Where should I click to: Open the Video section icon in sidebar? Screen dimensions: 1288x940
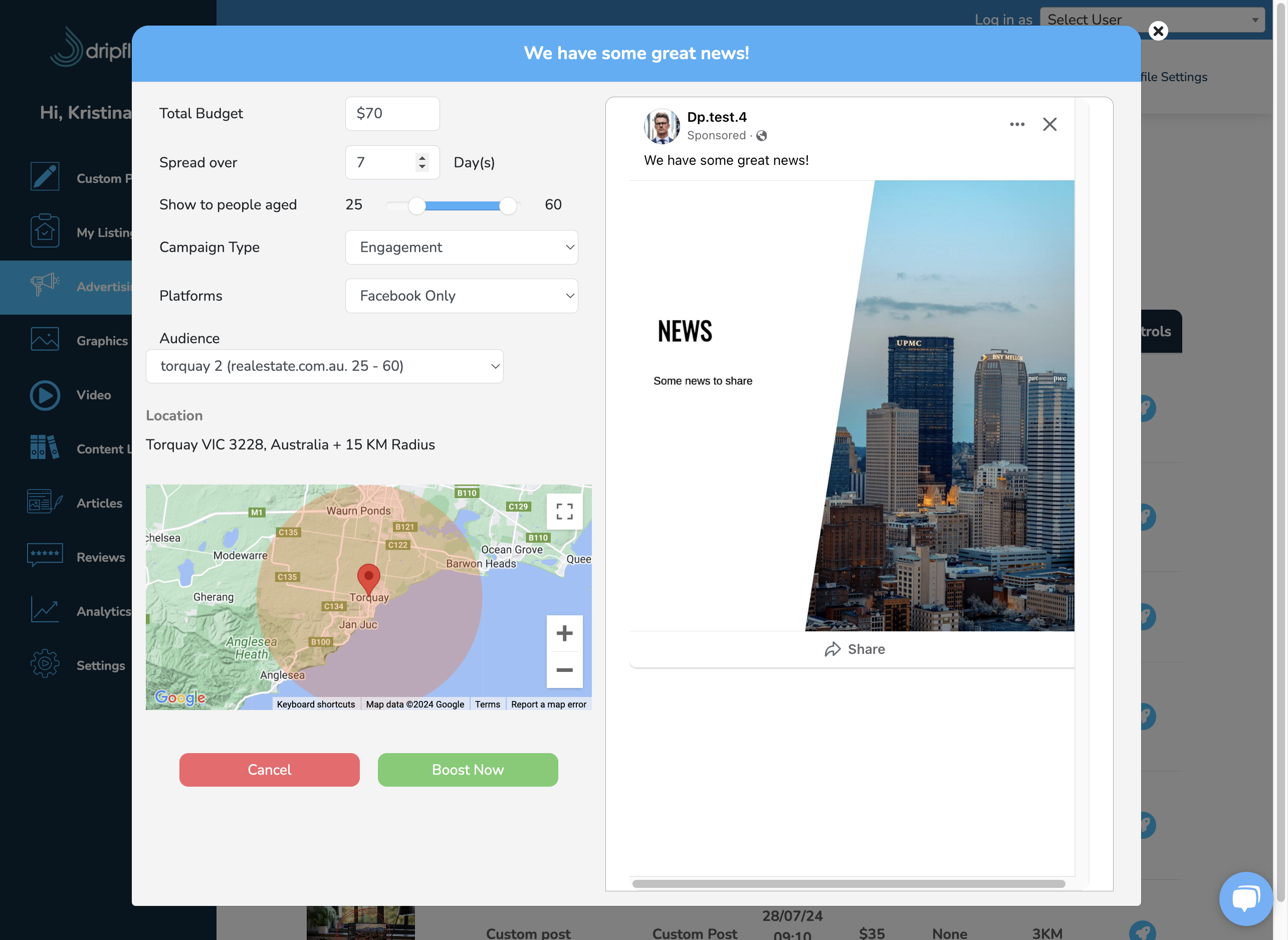pyautogui.click(x=45, y=395)
